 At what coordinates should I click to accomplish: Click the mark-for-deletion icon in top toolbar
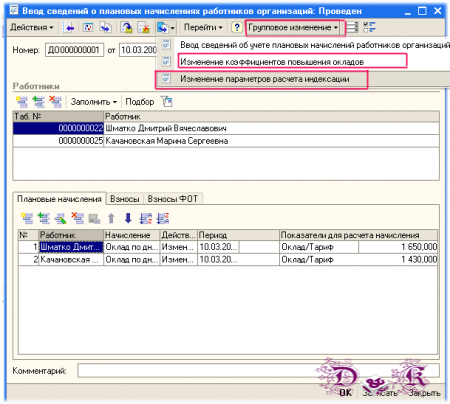coord(144,28)
